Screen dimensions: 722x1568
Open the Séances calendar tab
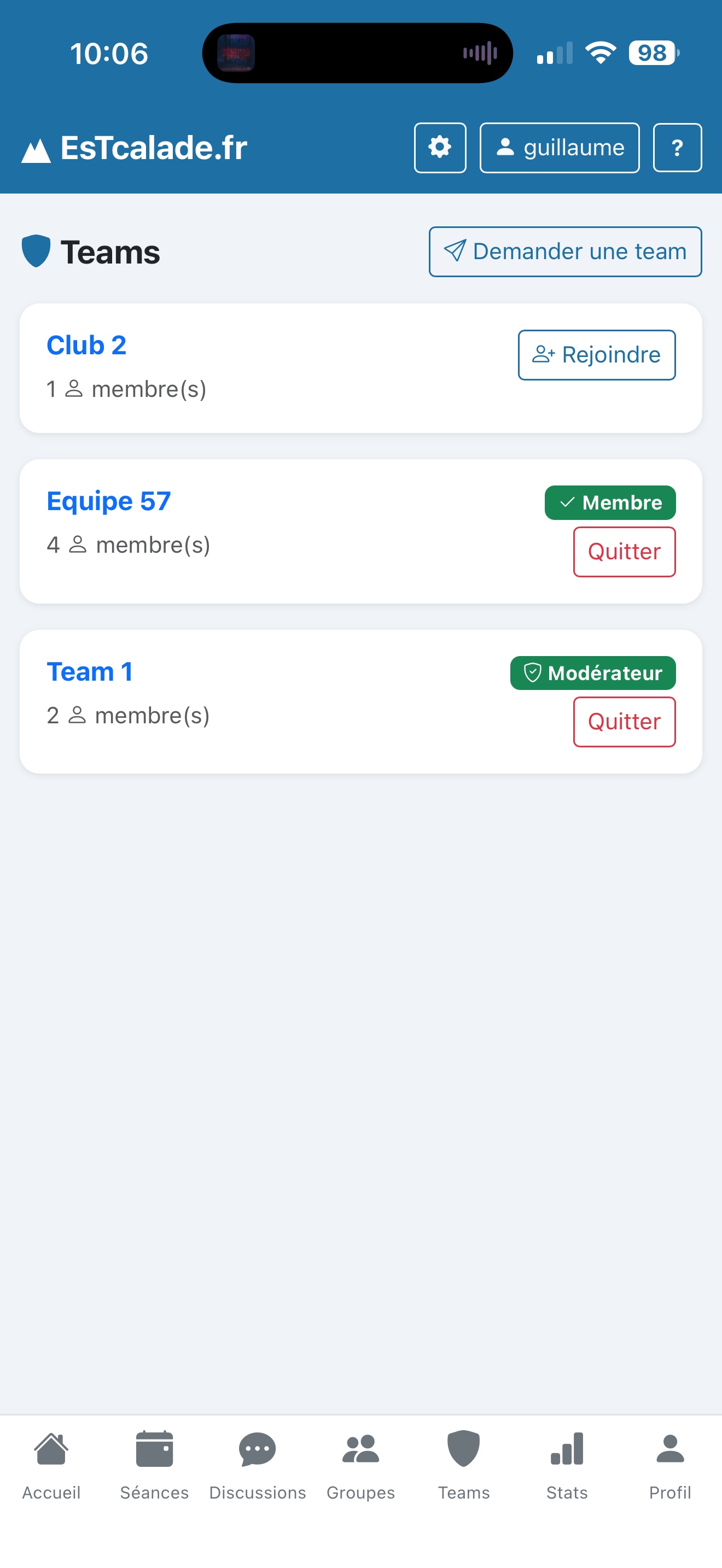(154, 1465)
